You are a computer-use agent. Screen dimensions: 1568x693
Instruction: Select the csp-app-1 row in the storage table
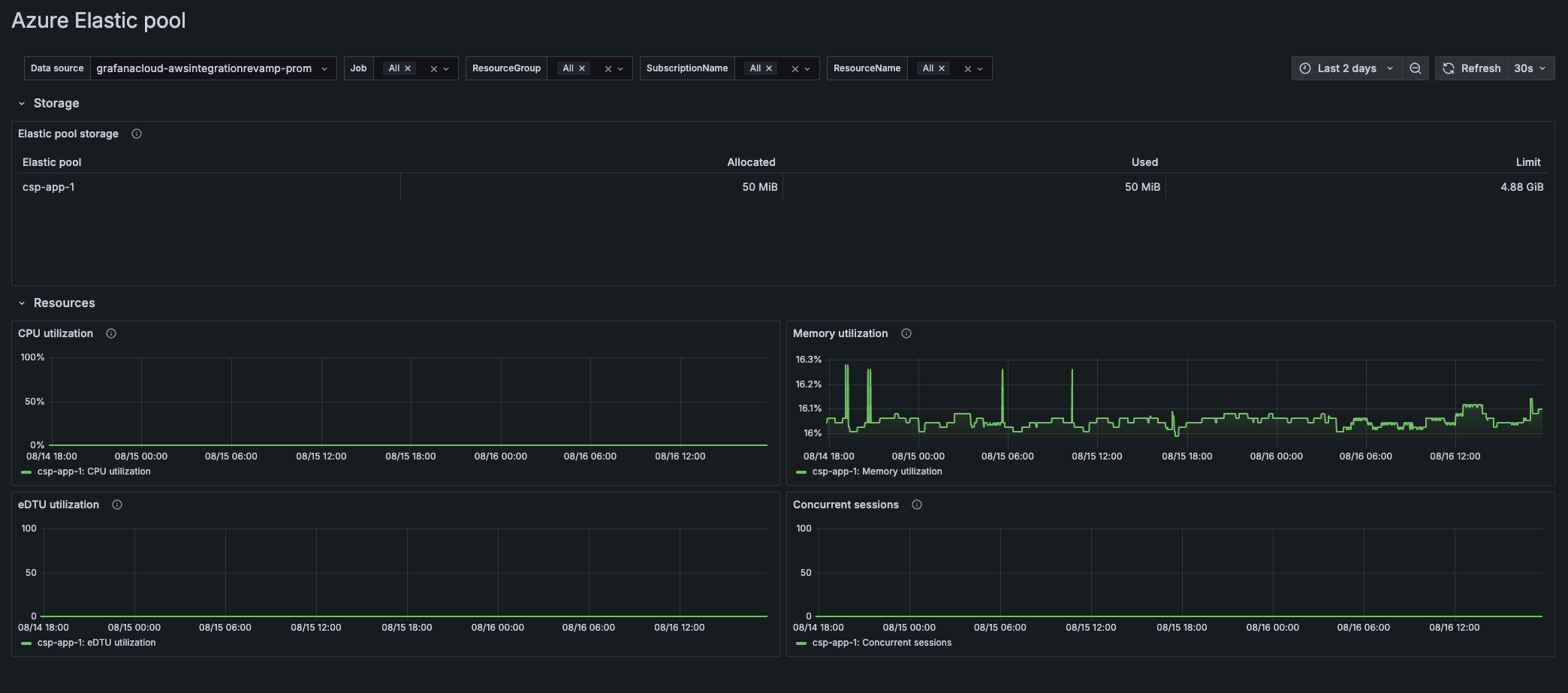point(50,187)
